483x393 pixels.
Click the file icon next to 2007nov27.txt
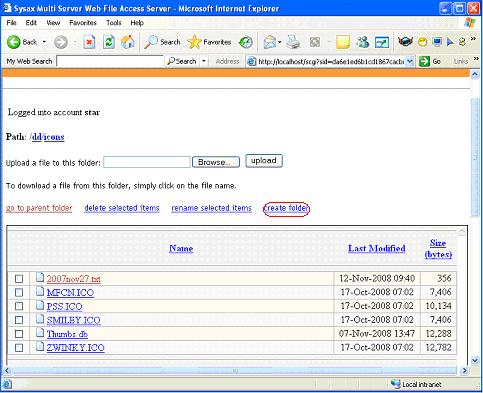40,277
